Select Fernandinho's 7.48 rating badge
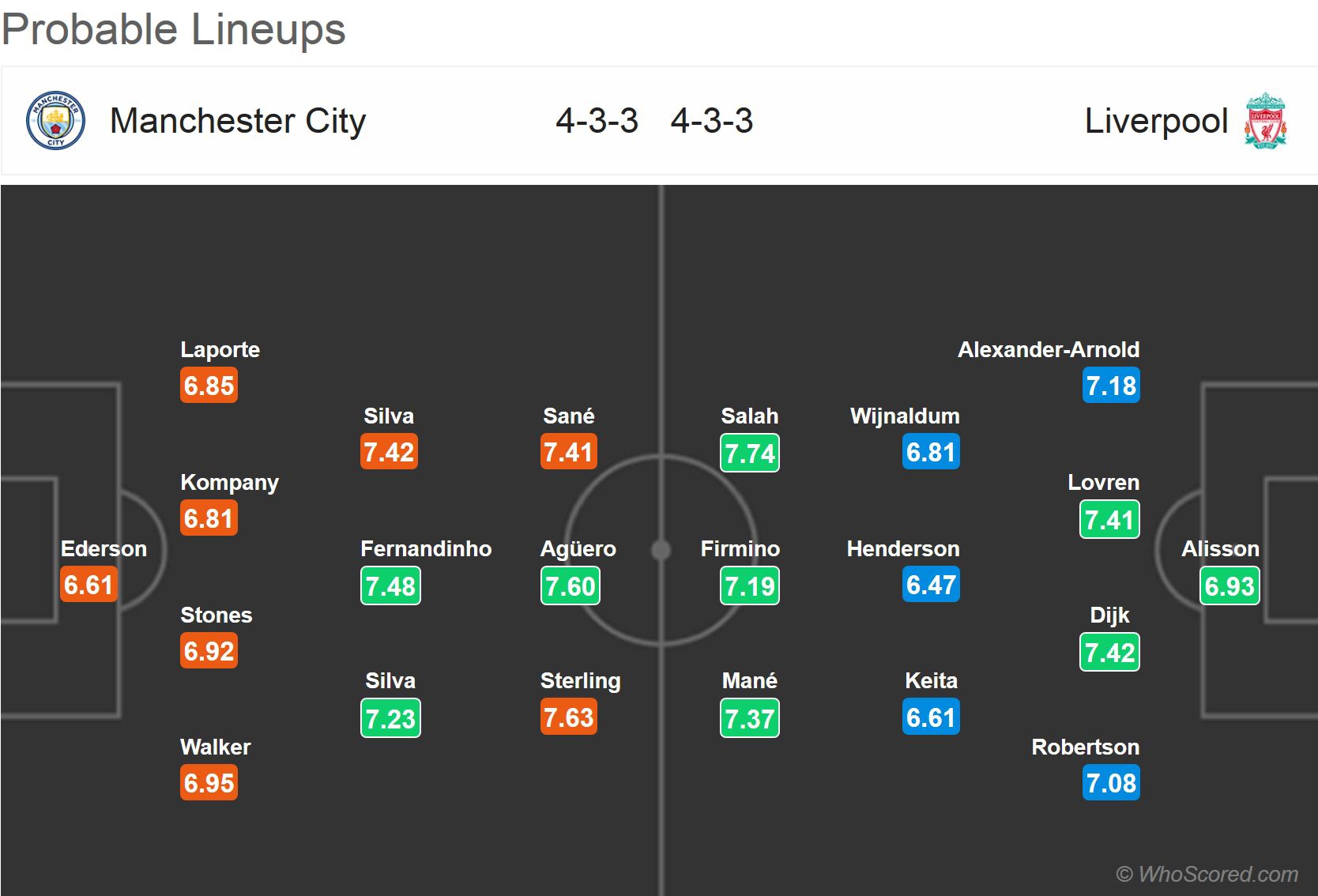Screen dimensions: 1318x896 coord(390,586)
